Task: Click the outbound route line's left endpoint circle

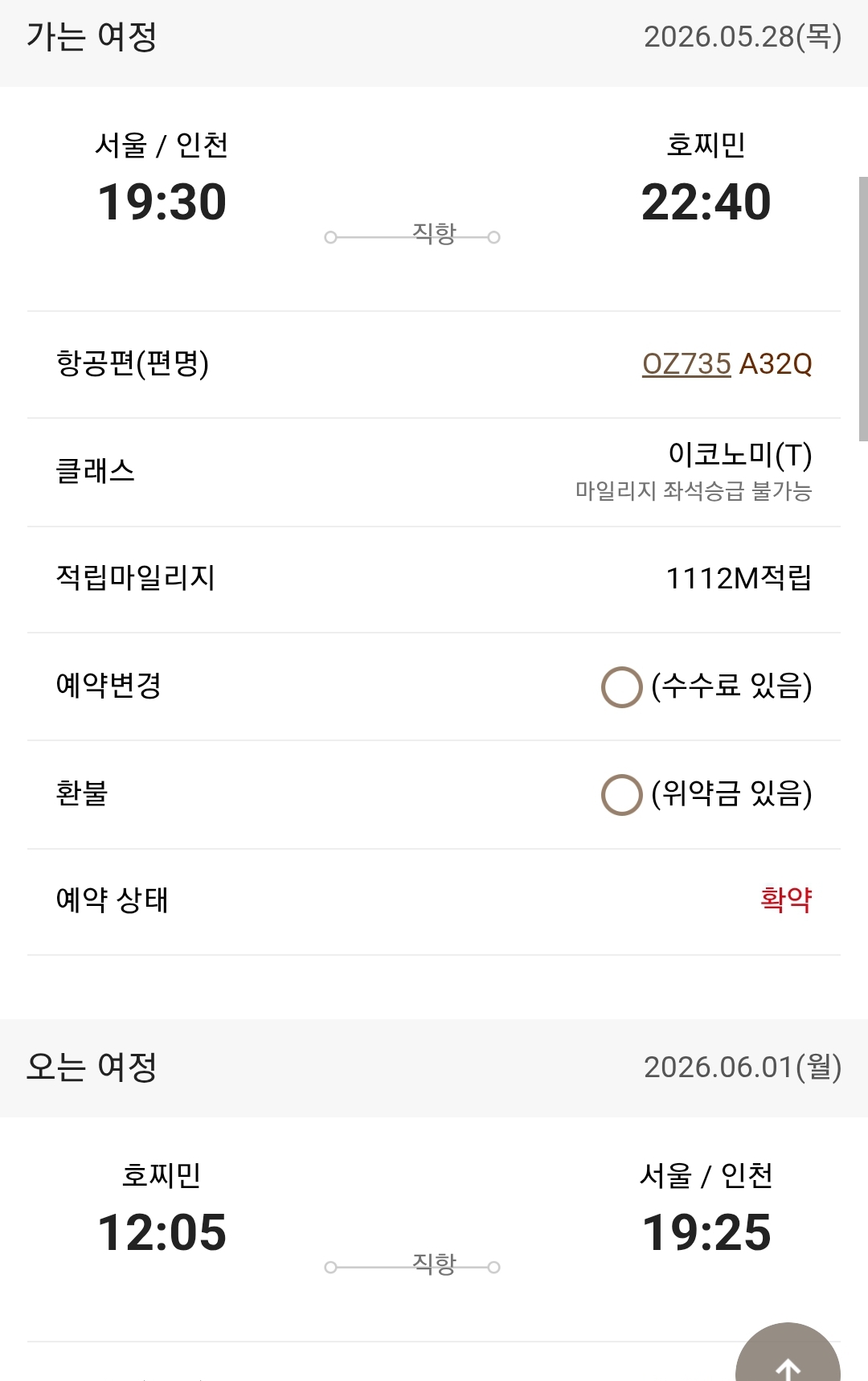Action: tap(330, 237)
